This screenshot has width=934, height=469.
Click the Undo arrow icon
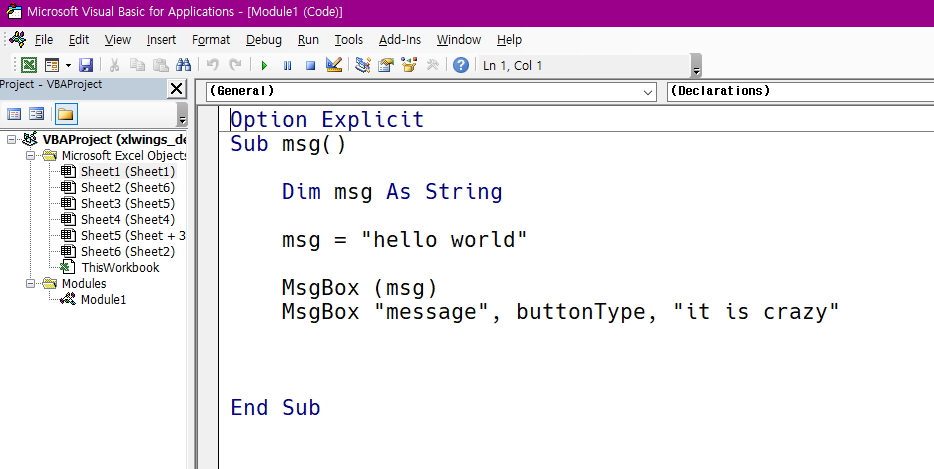(213, 66)
